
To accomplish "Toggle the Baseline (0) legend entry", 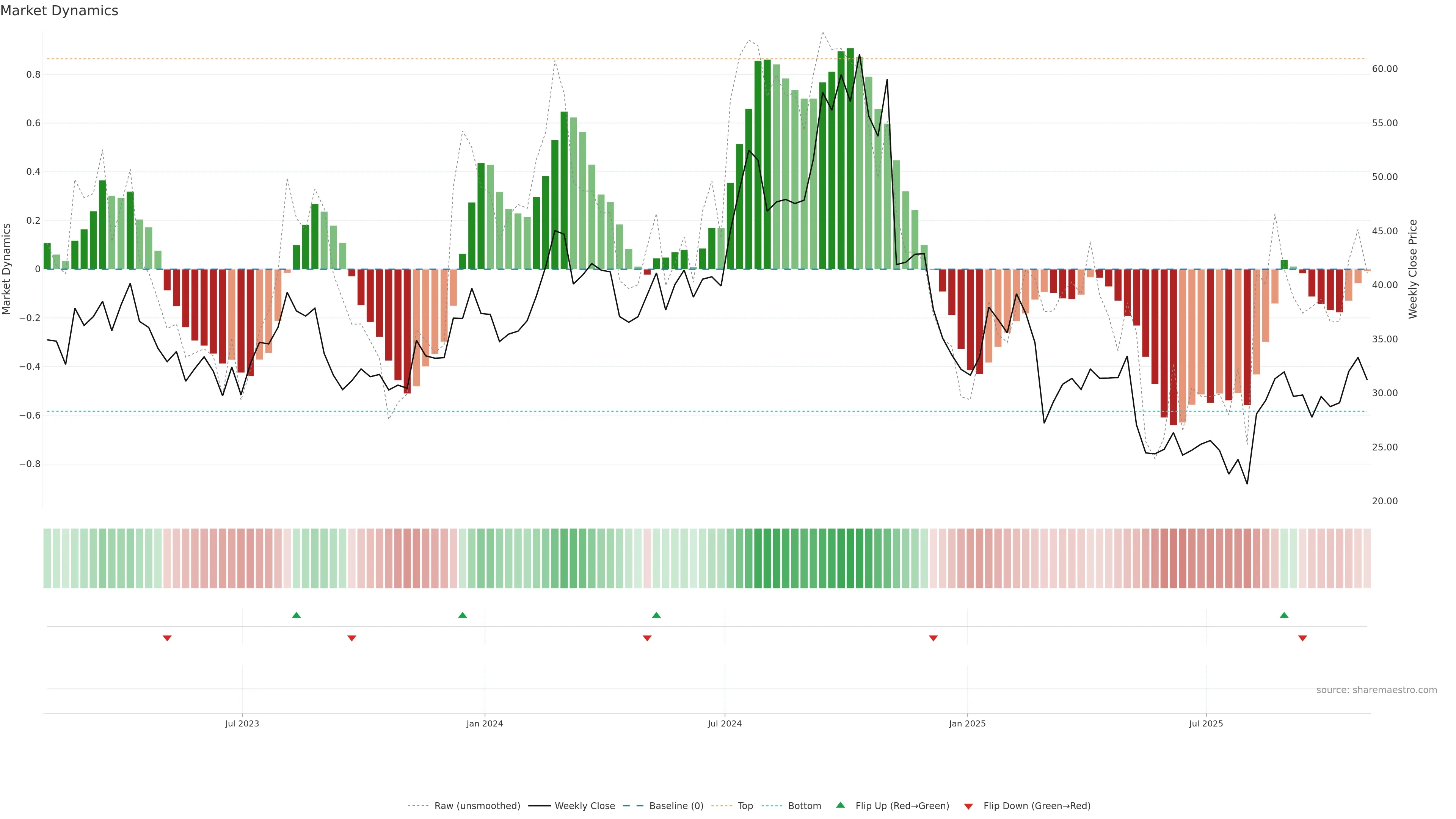I will tap(676, 806).
